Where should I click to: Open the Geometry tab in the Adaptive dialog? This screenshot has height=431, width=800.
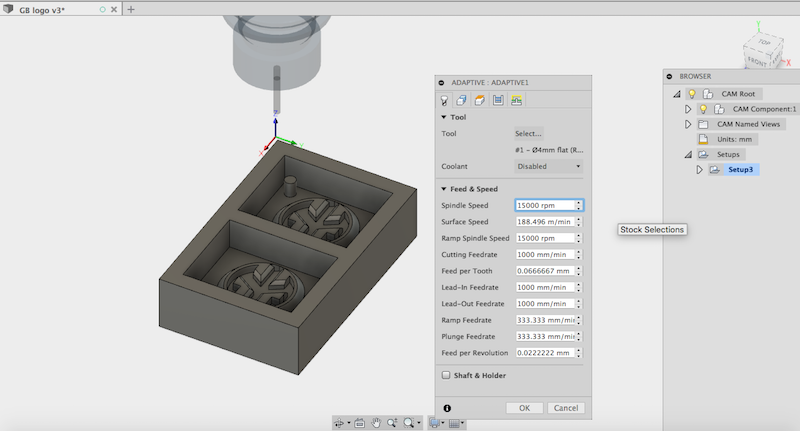(461, 100)
